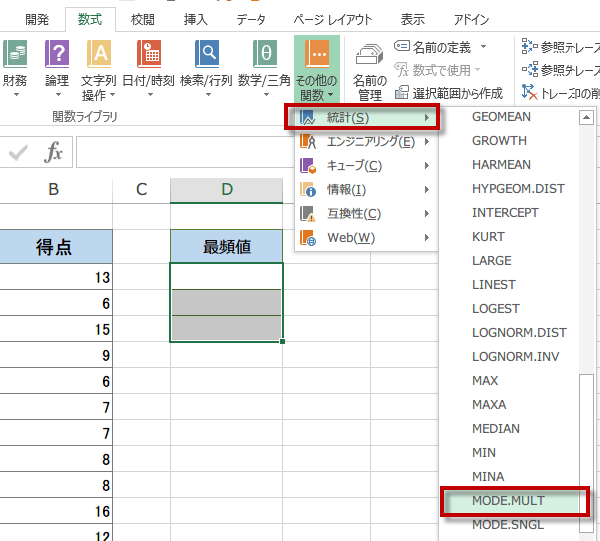Image resolution: width=600 pixels, height=541 pixels.
Task: Switch to the 数式 tab
Action: [90, 19]
